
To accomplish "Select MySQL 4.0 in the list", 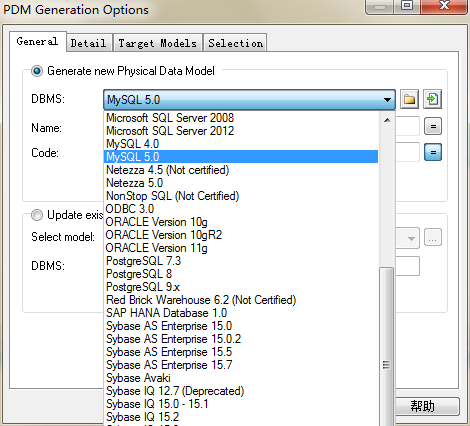I will coord(241,144).
